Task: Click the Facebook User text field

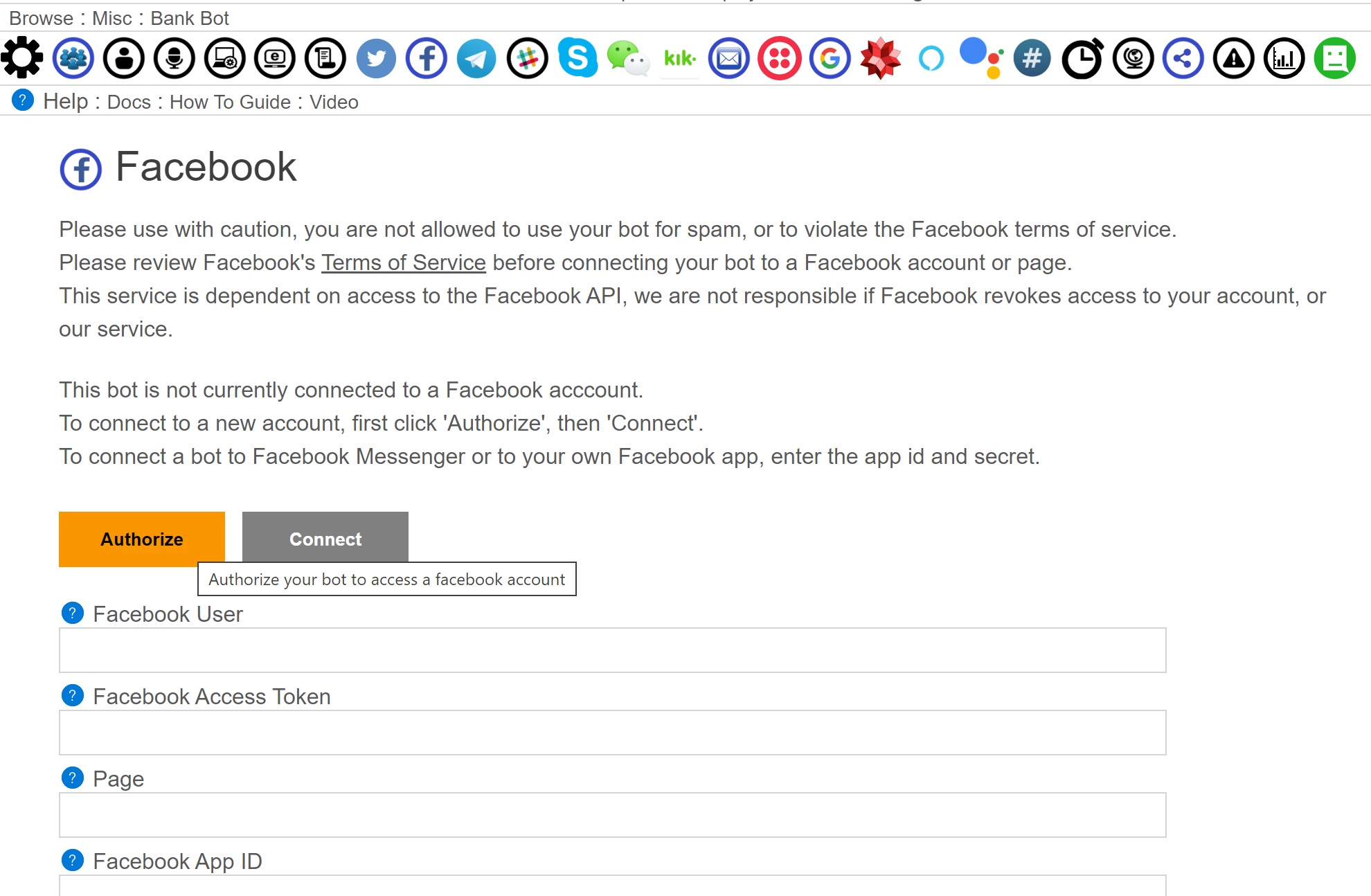Action: [613, 650]
